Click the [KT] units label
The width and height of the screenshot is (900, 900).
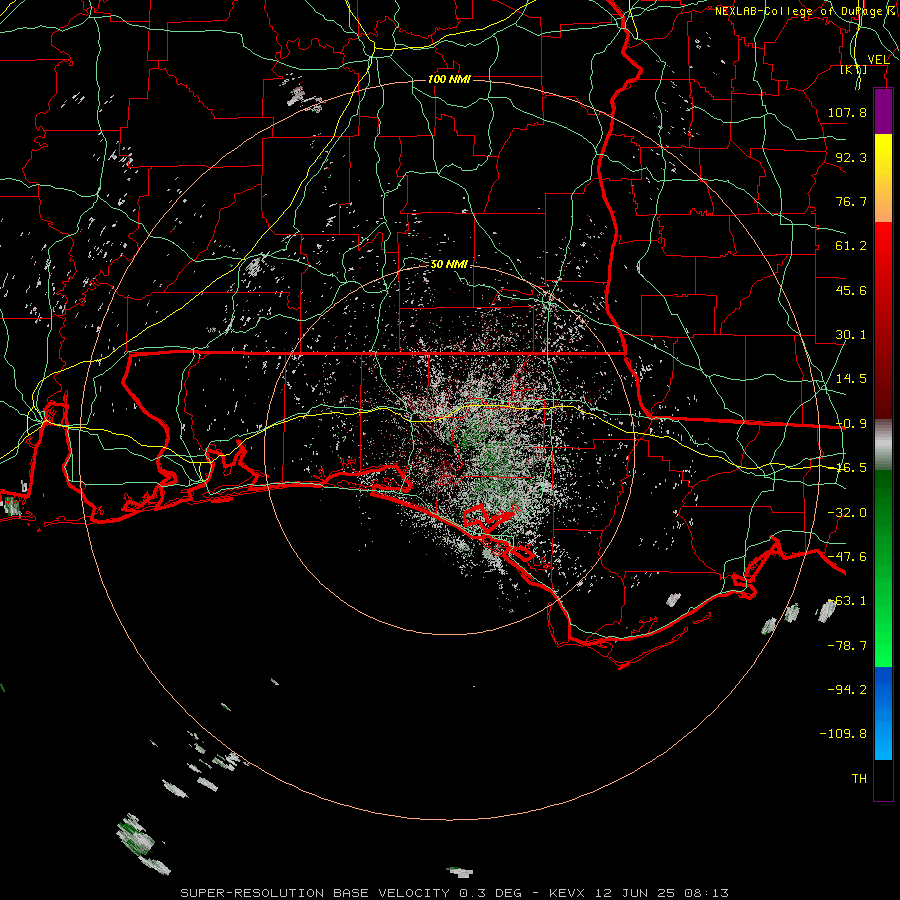tap(854, 69)
